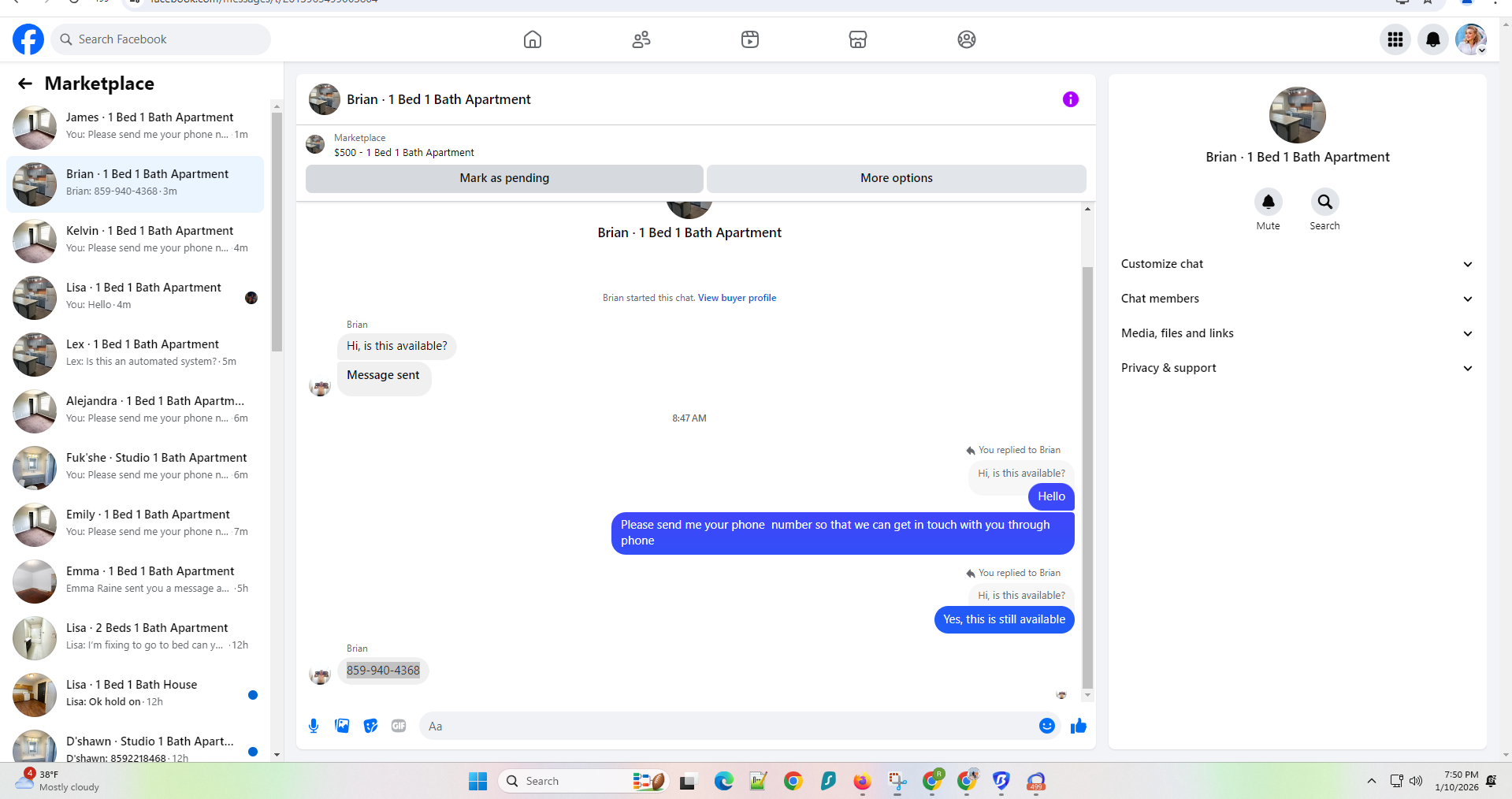Open Lisa 'You: Hello' apartment chat
1512x799 pixels.
point(136,297)
